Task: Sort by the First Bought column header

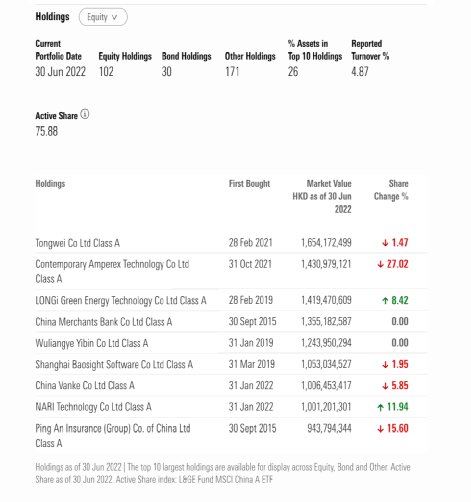Action: [249, 184]
